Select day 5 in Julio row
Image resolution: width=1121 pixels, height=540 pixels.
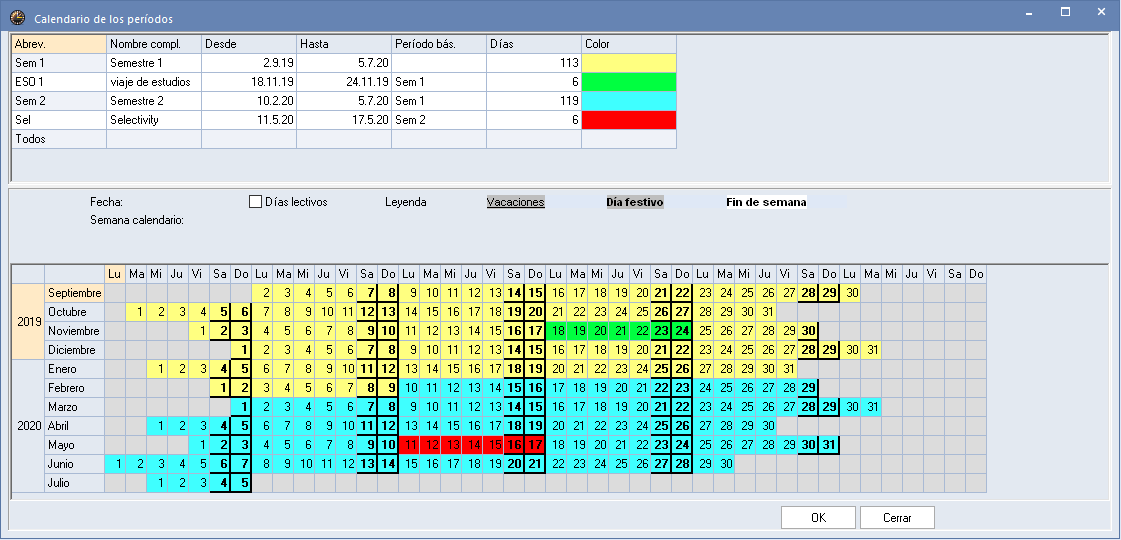click(x=242, y=483)
